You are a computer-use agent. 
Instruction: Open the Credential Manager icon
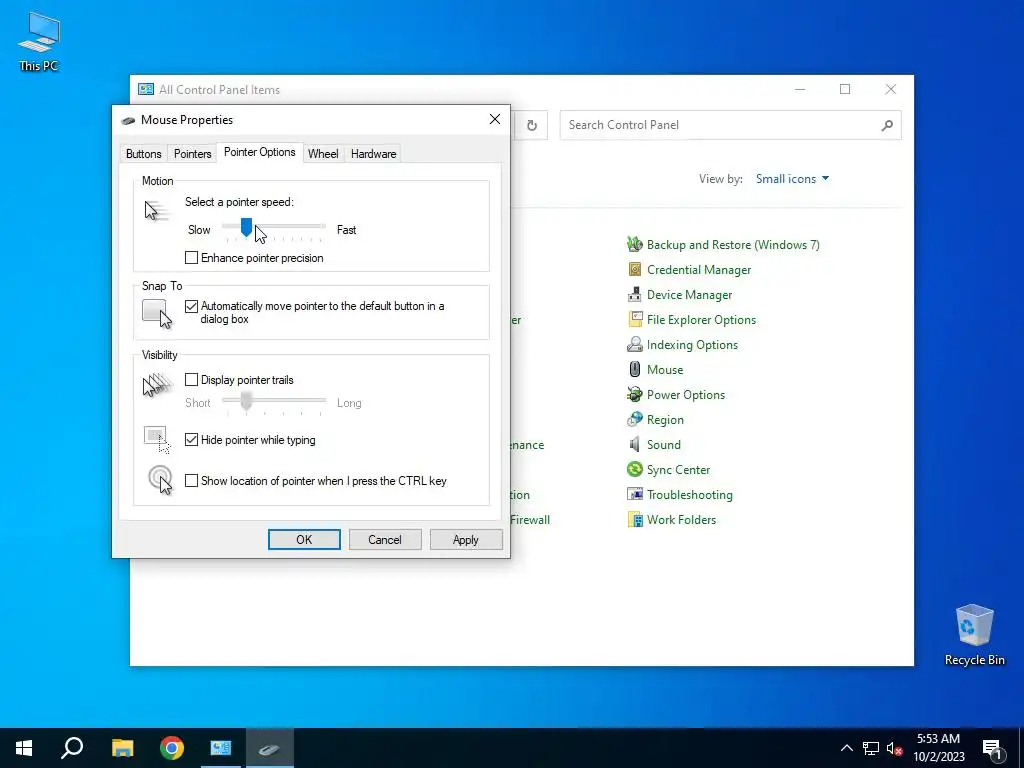click(x=634, y=270)
